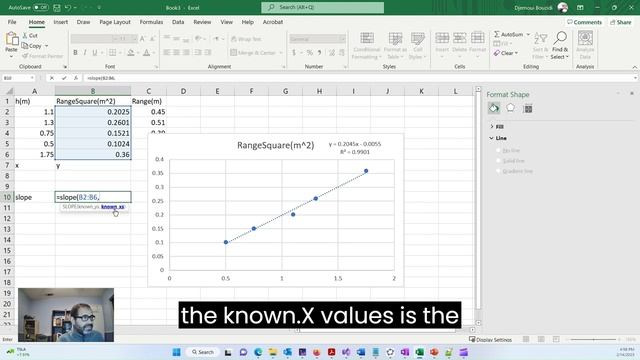Select the Effects pentagon icon in Format Shape

(x=510, y=108)
